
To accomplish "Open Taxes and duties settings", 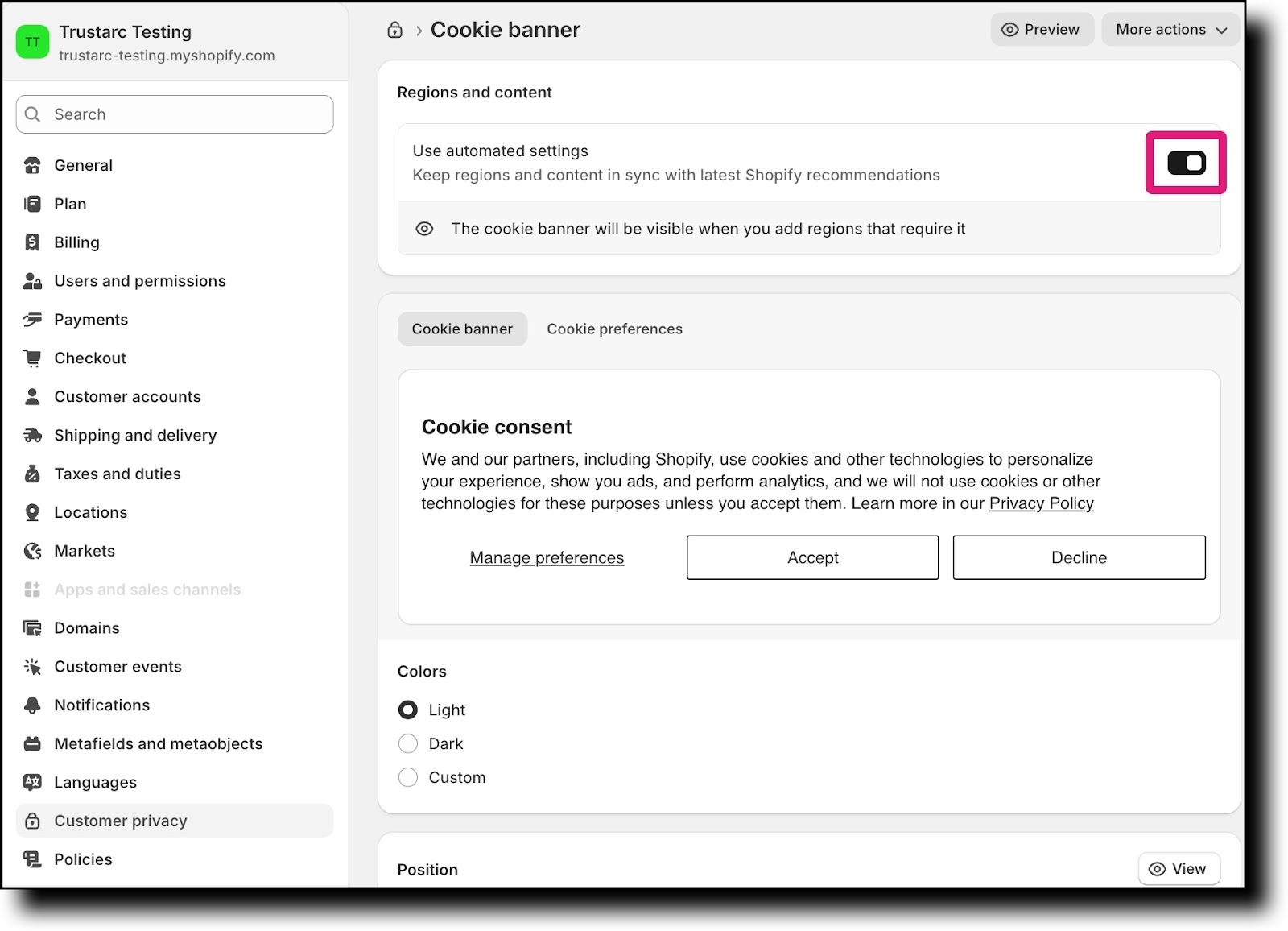I will click(x=175, y=474).
